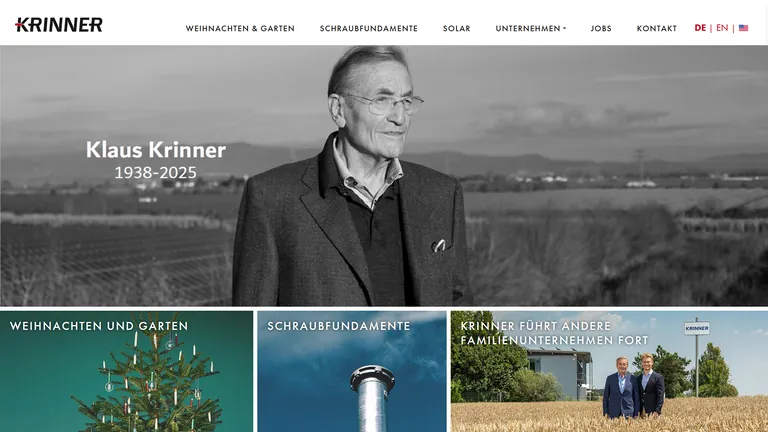Switch language to EN
768x432 pixels.
pos(722,28)
